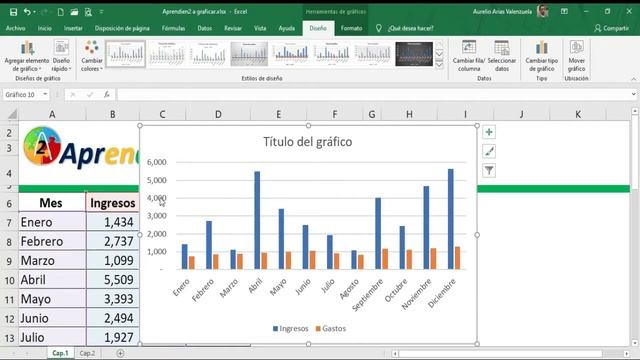The width and height of the screenshot is (640, 360).
Task: Click the blue Abril bar in chart
Action: pyautogui.click(x=257, y=220)
